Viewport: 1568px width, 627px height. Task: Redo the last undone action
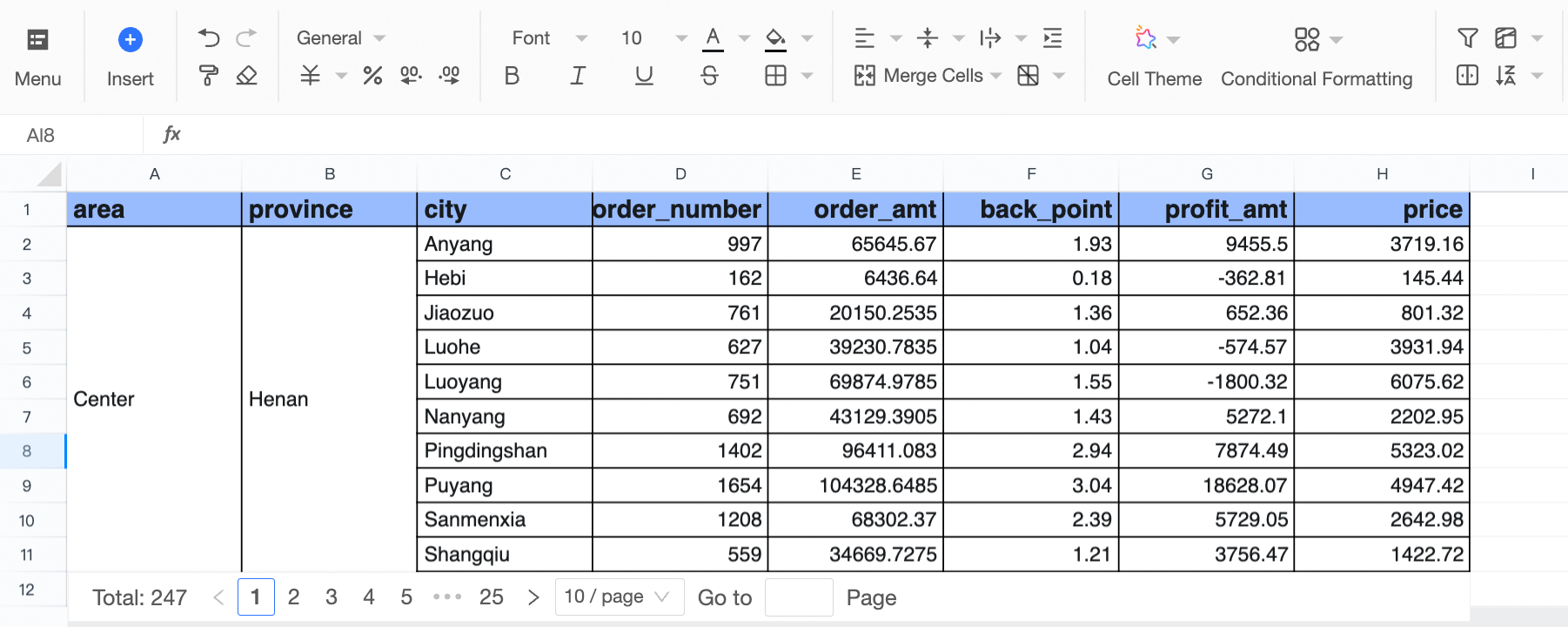[246, 37]
